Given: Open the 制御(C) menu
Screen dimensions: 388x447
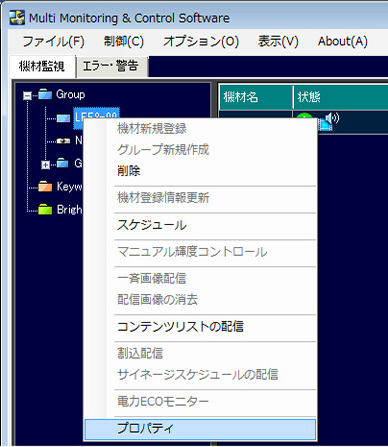Looking at the screenshot, I should tap(124, 42).
